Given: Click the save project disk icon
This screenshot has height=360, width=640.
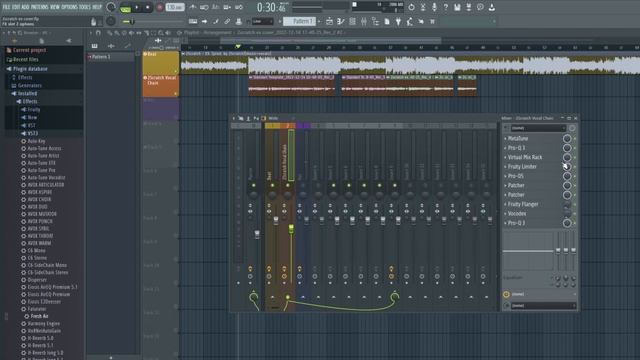Looking at the screenshot, I should pyautogui.click(x=457, y=7).
